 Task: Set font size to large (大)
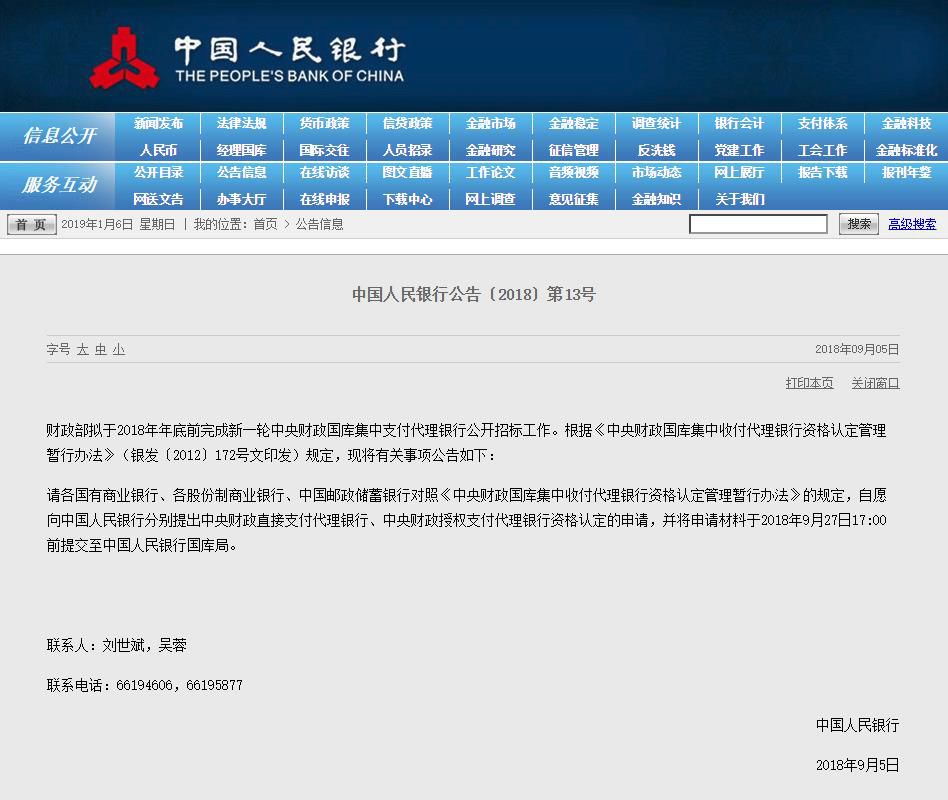(83, 350)
